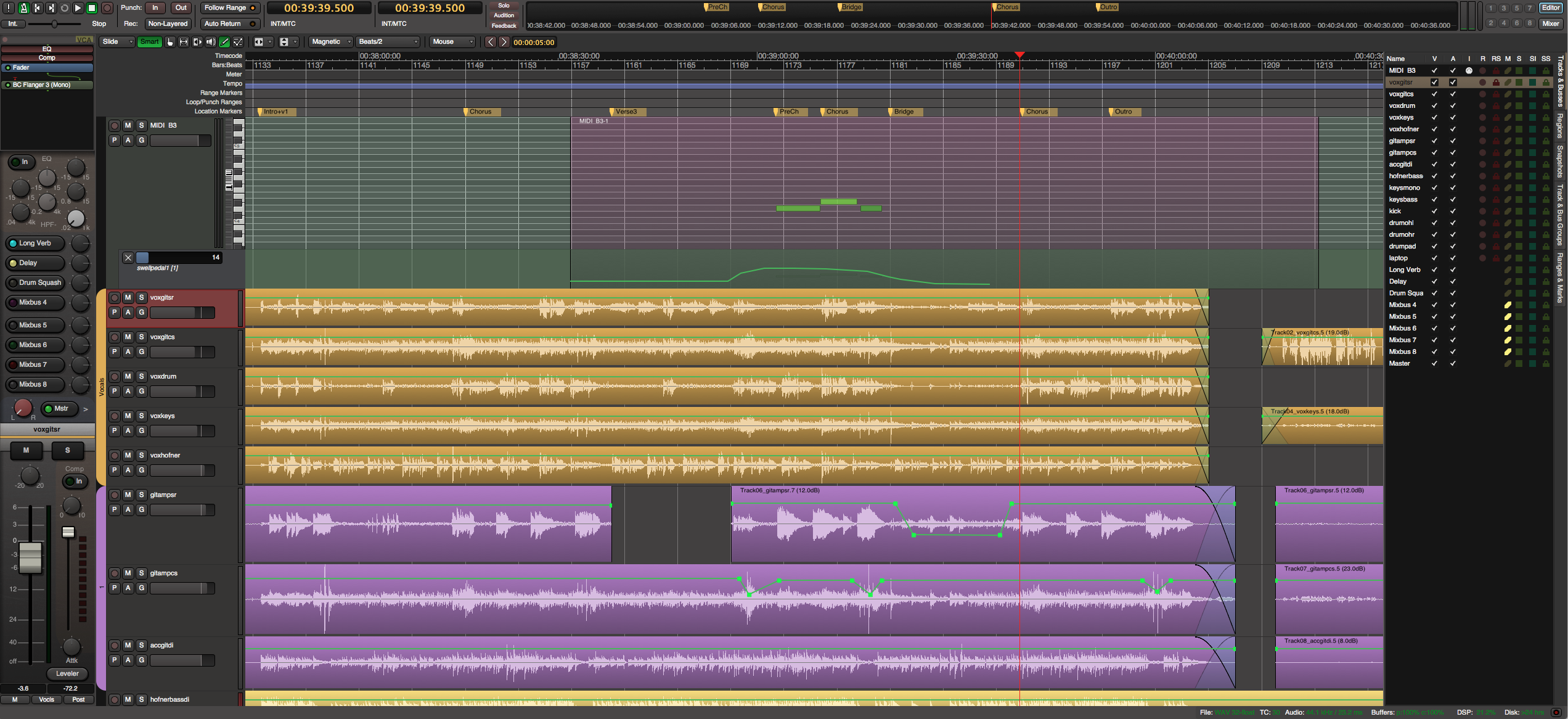This screenshot has width=1568, height=719.
Task: Open the Int. sync source dropdown
Action: [x=13, y=24]
